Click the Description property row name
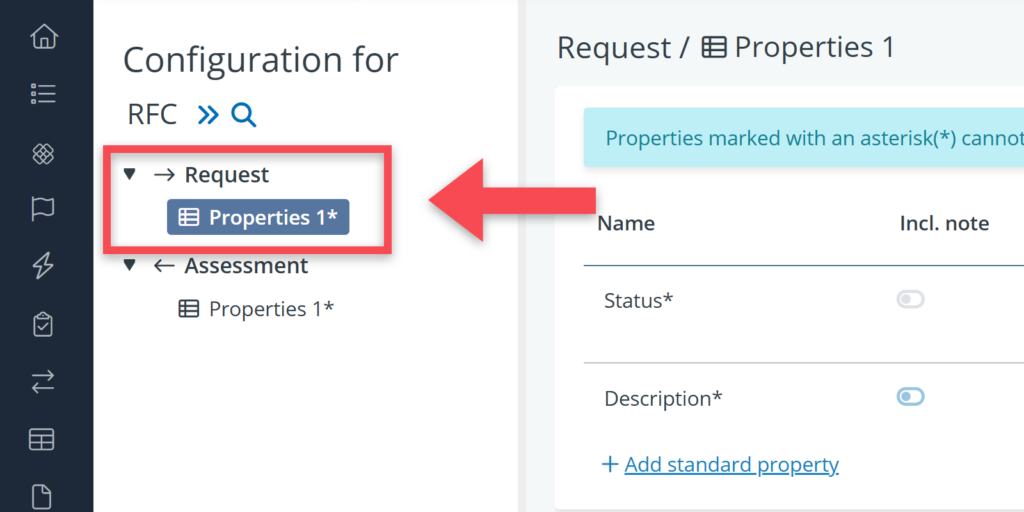Screen dimensions: 1024x512 point(663,398)
